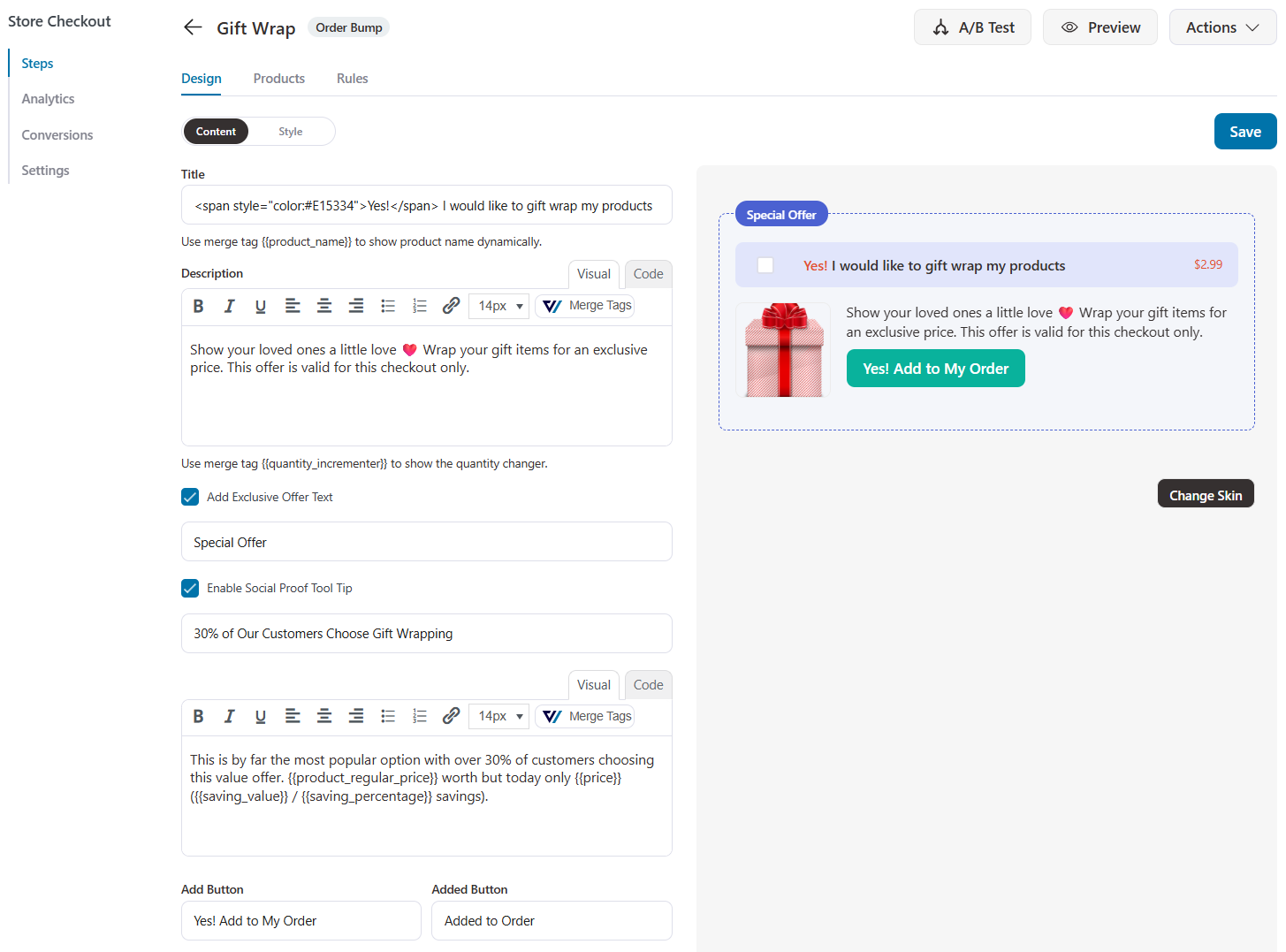Image resolution: width=1286 pixels, height=952 pixels.
Task: Click into the tooltip description text area
Action: pos(427,796)
